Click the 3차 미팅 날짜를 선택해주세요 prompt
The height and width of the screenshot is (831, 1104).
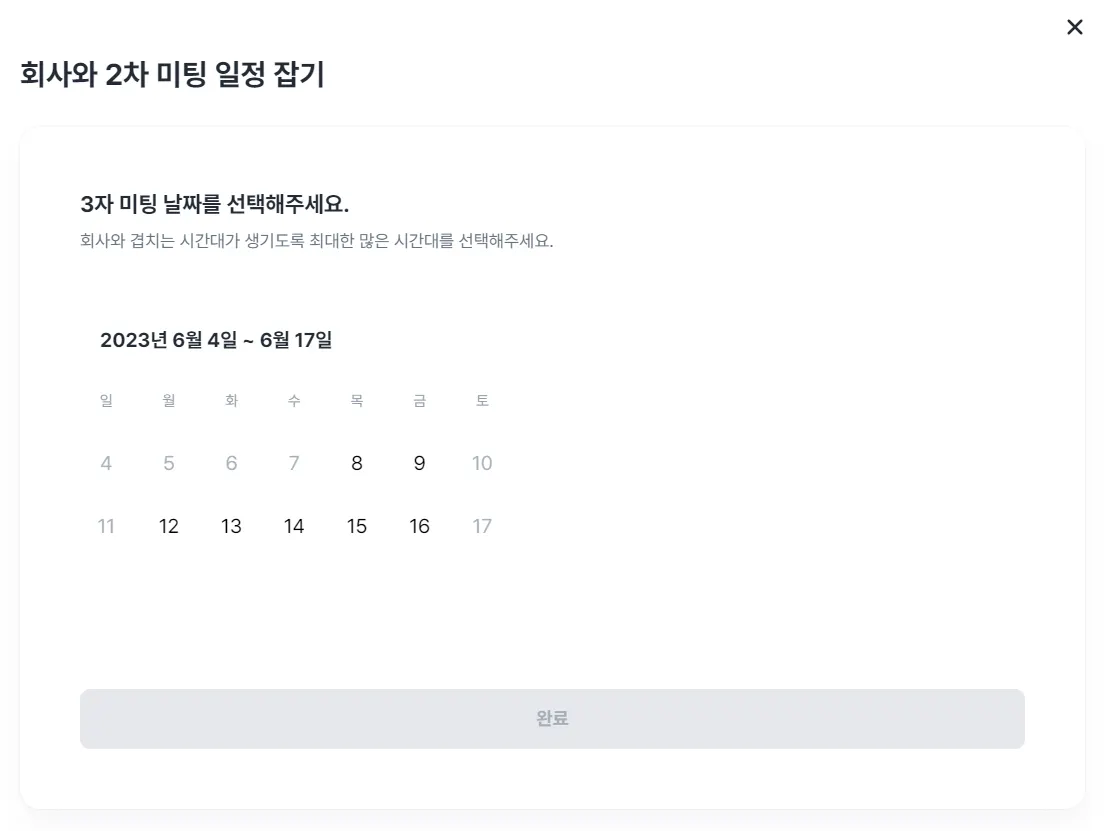(x=214, y=204)
